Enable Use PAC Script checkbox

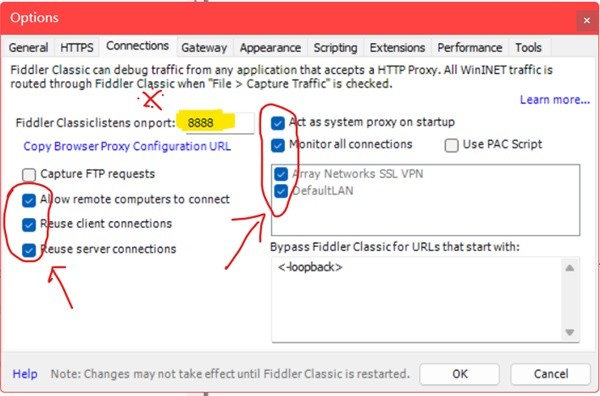pyautogui.click(x=452, y=145)
